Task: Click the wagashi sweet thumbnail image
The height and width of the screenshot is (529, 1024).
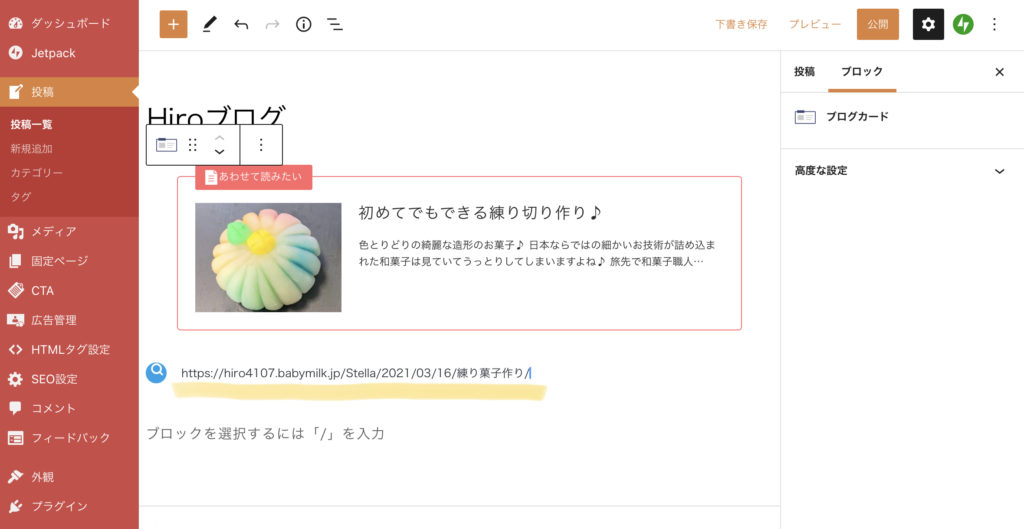Action: [268, 257]
